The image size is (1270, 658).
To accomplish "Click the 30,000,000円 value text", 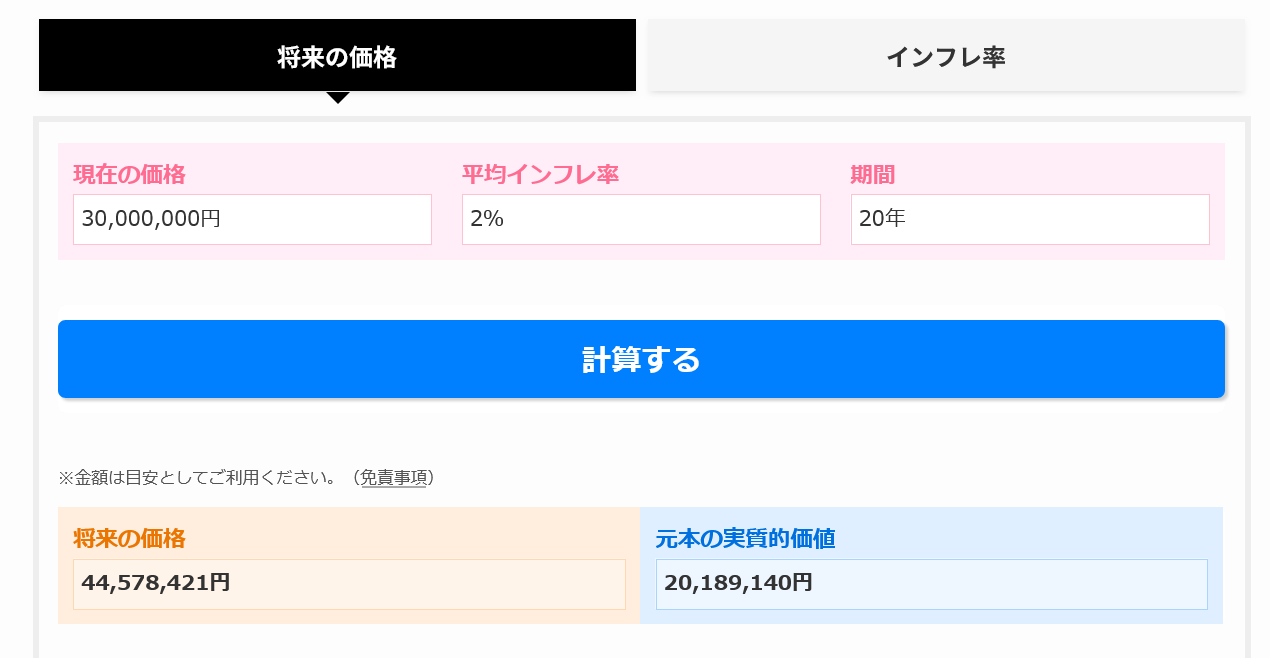I will pyautogui.click(x=151, y=219).
